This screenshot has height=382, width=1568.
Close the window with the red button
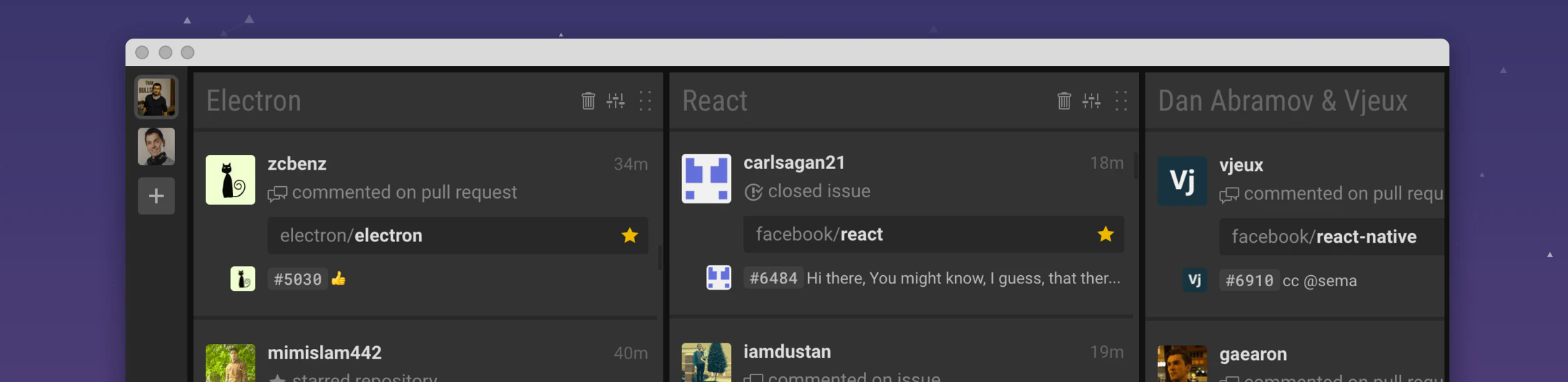pos(142,52)
